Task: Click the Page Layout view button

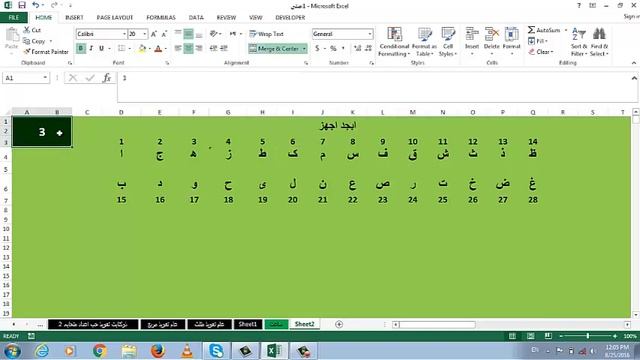Action: pyautogui.click(x=530, y=336)
